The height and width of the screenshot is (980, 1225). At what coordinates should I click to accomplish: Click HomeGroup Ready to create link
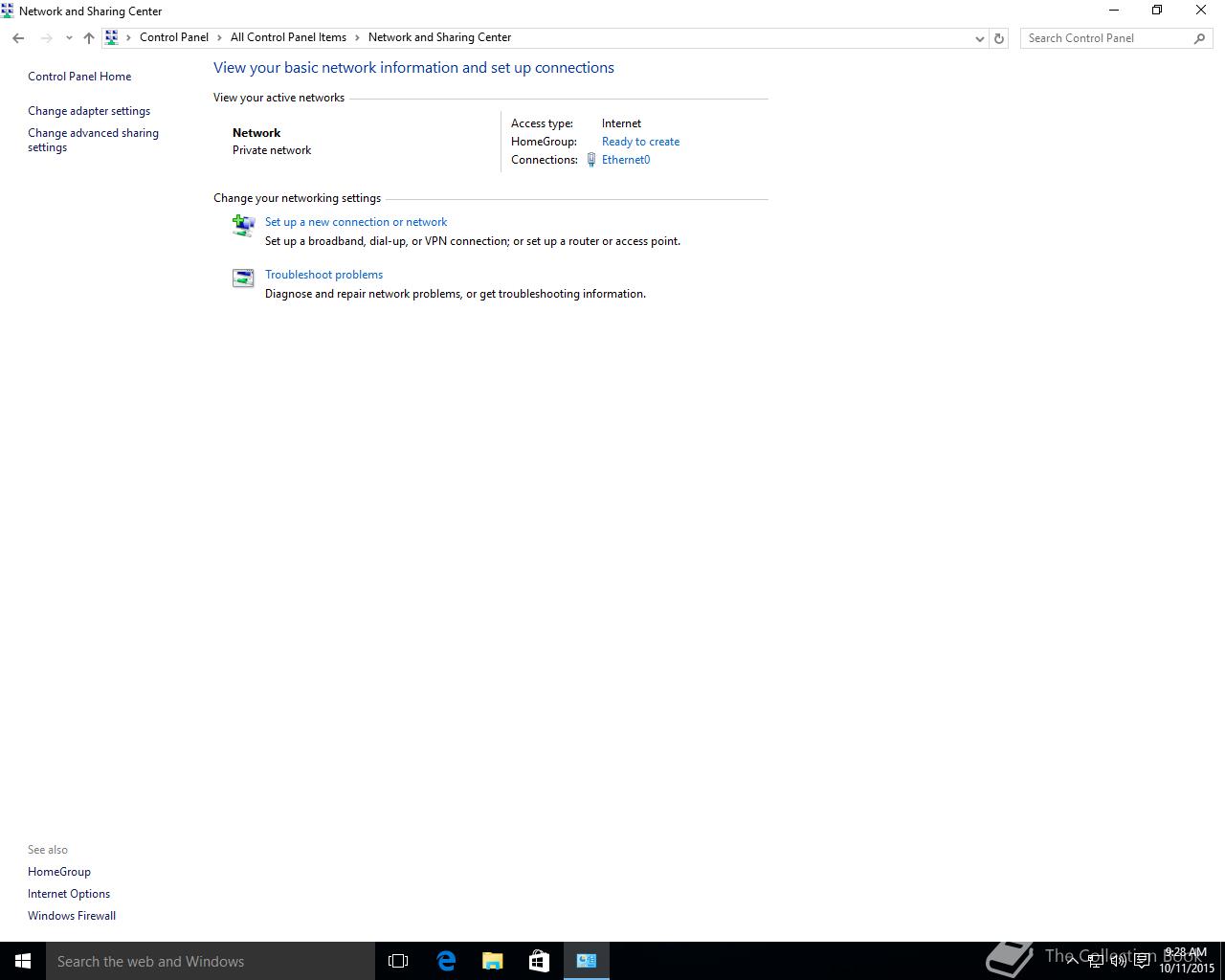(x=640, y=142)
